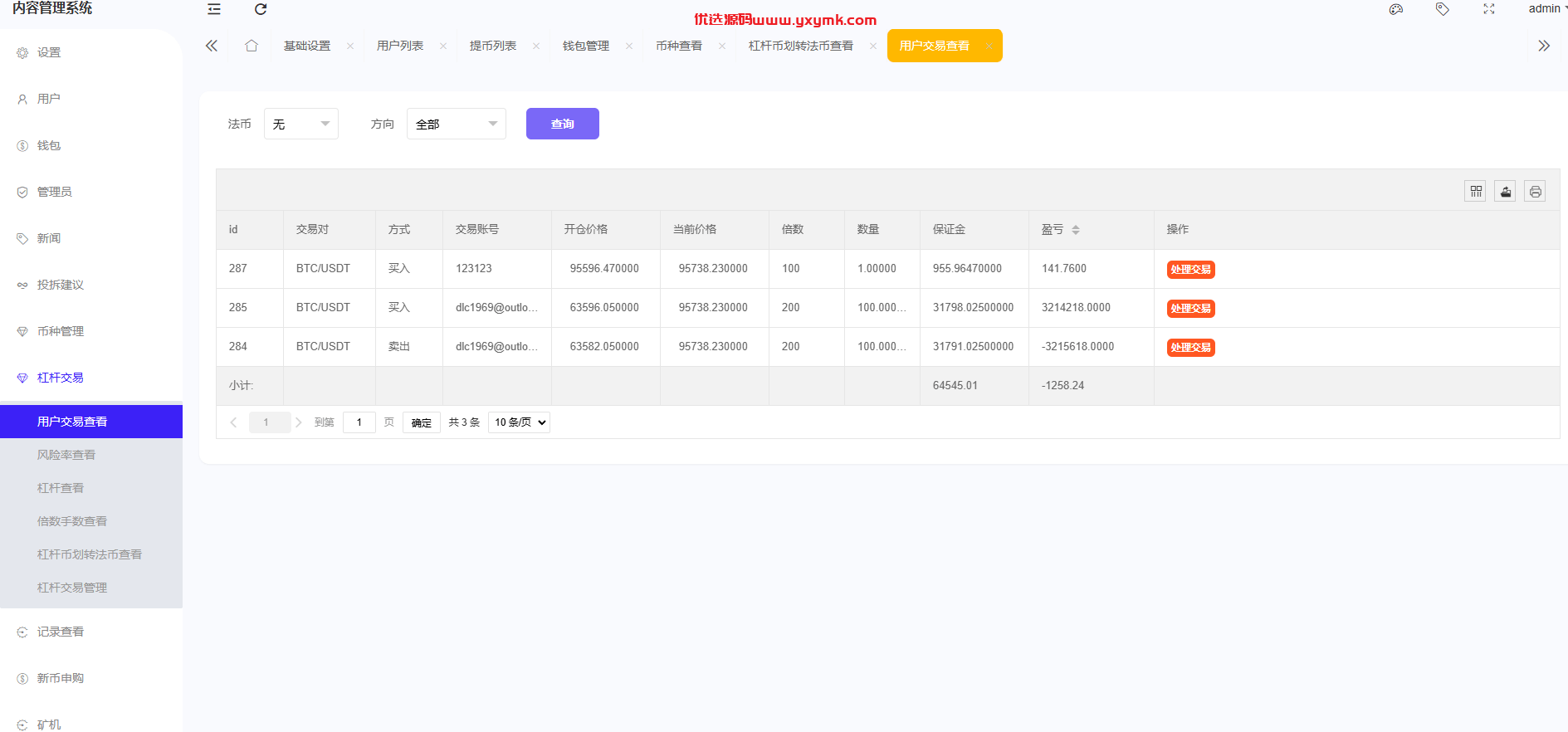Viewport: 1568px width, 732px height.
Task: Expand the 记录查看 sidebar menu
Action: 91,632
